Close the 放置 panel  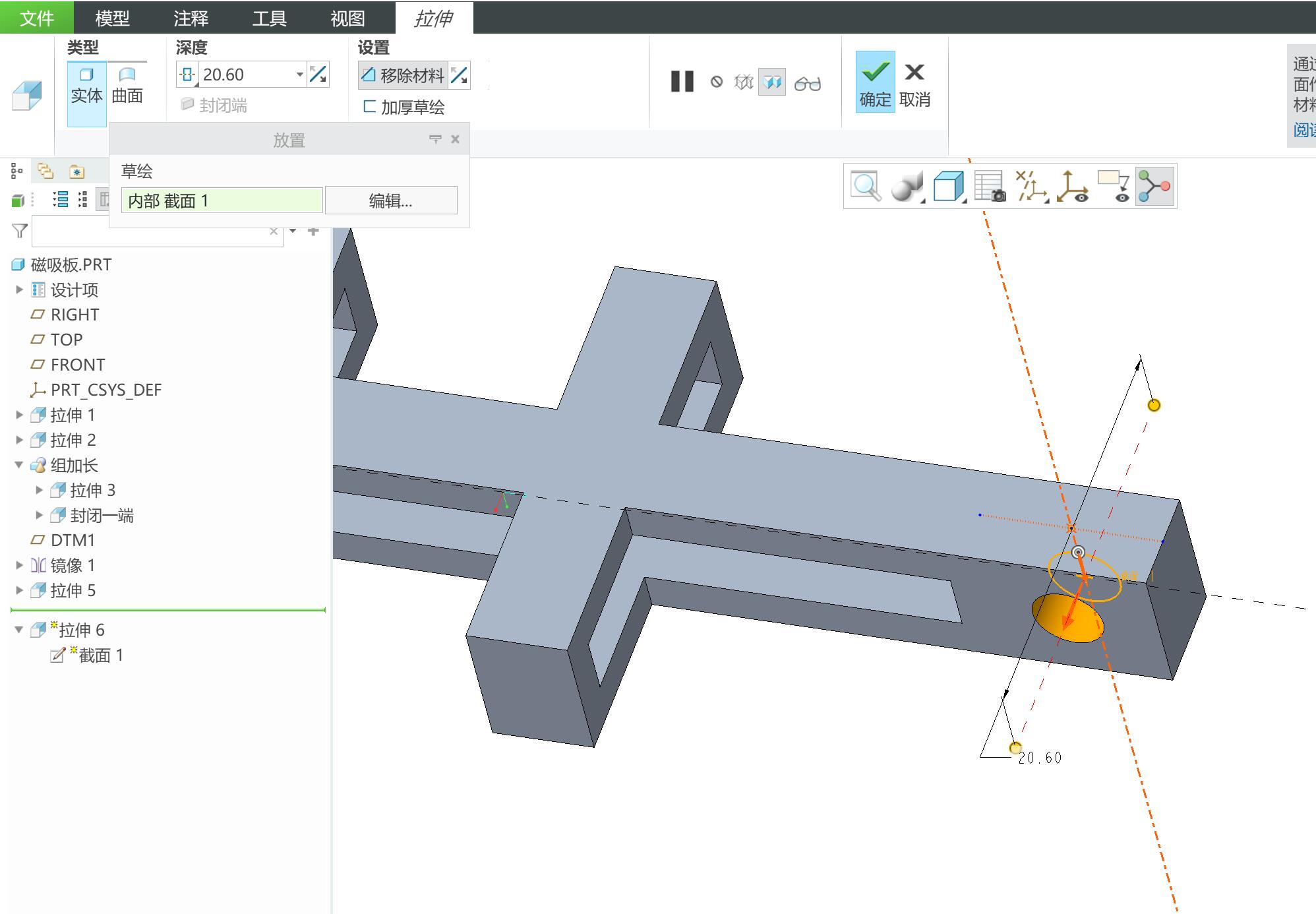click(455, 139)
